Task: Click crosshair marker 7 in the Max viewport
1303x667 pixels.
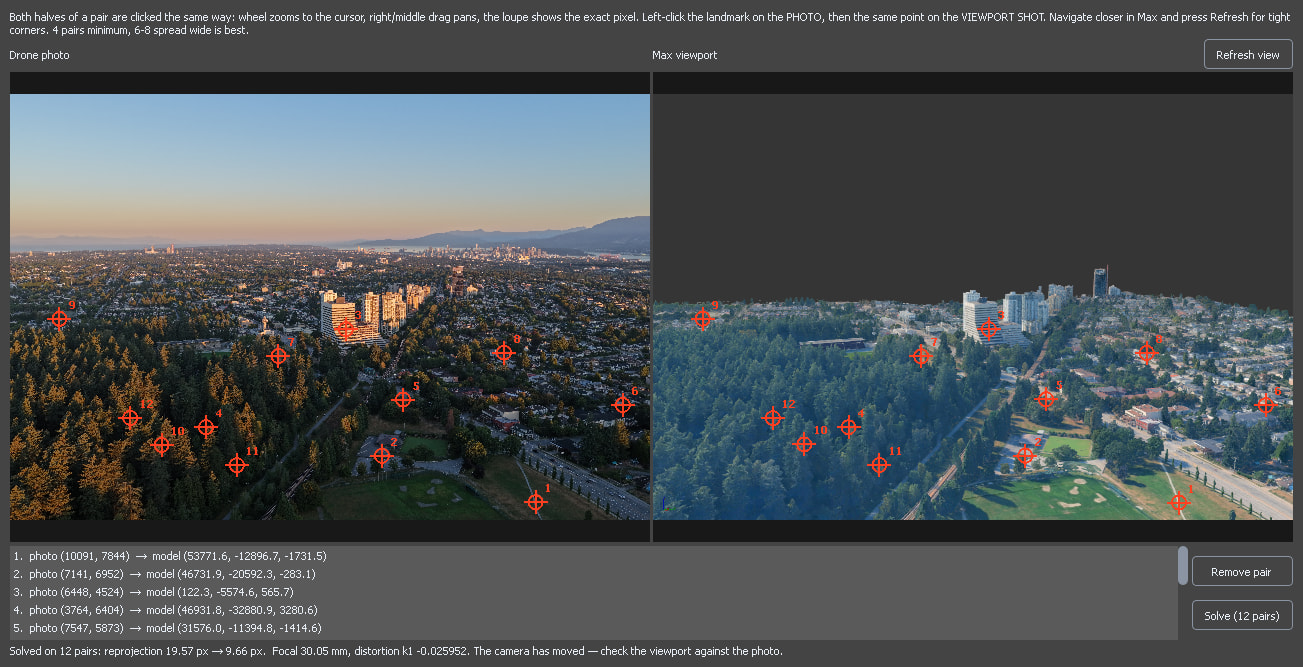Action: point(921,355)
